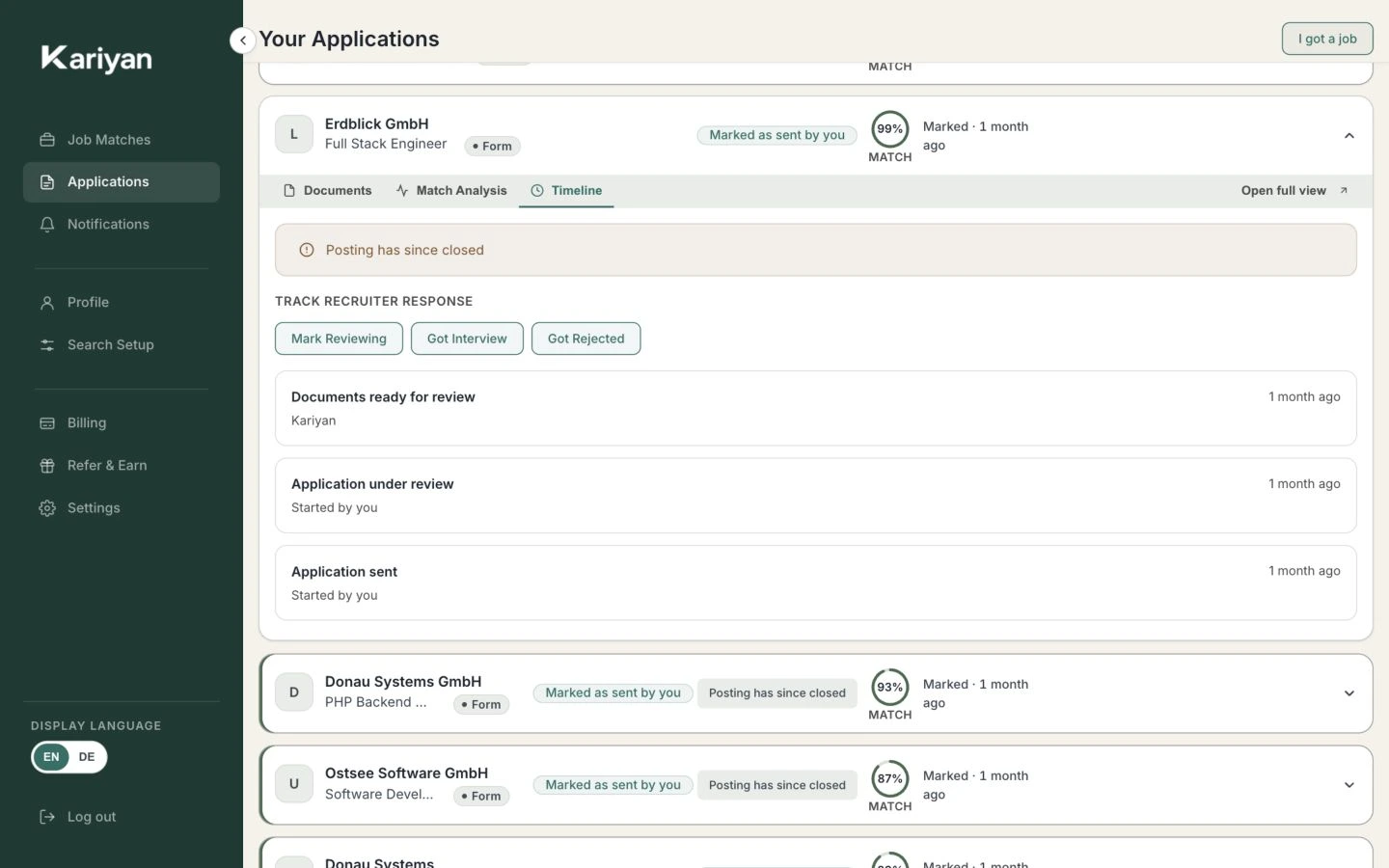Click the 87% match ring for Ostsee Software
Image resolution: width=1389 pixels, height=868 pixels.
890,778
